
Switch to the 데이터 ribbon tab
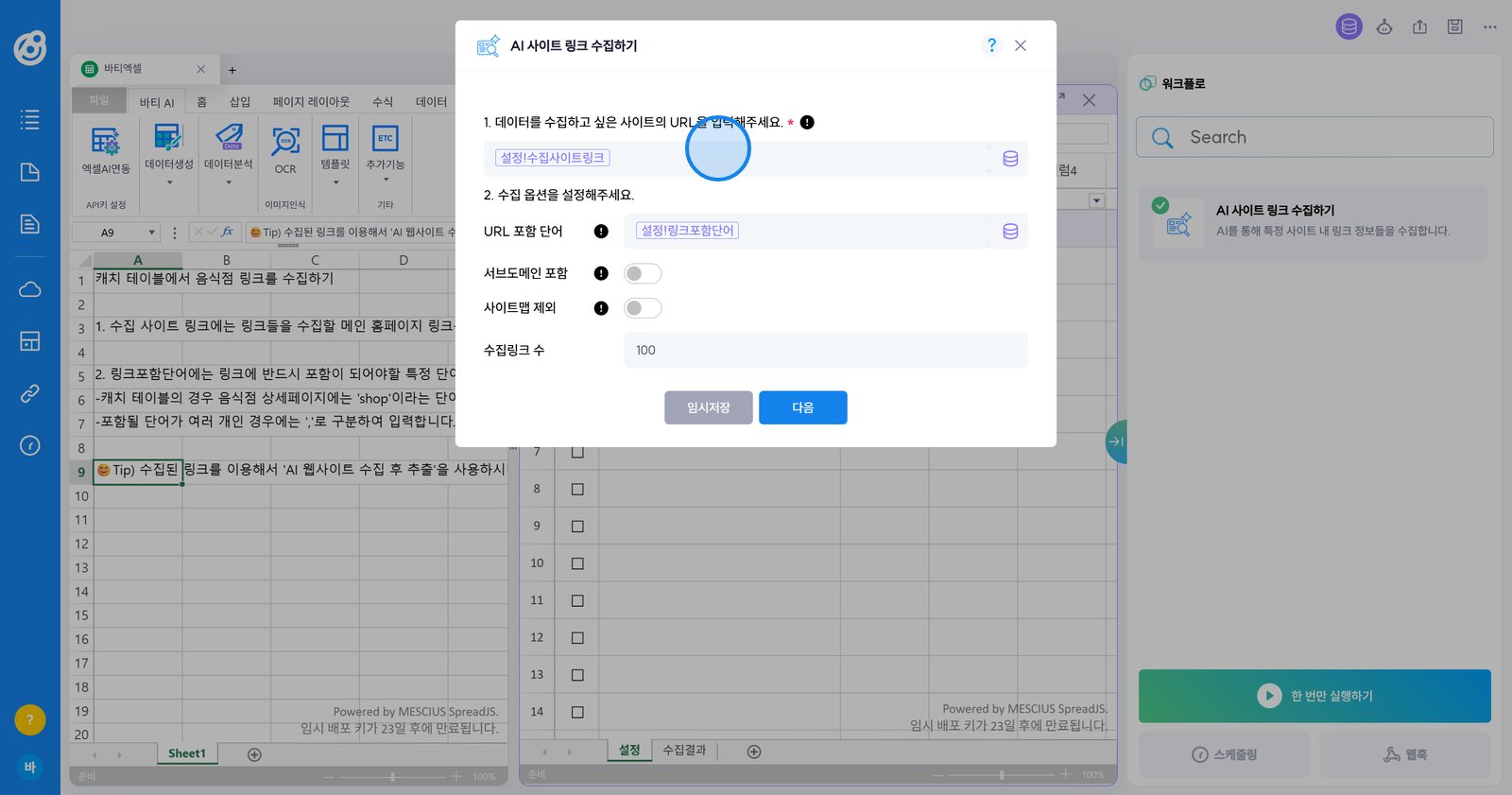tap(431, 102)
